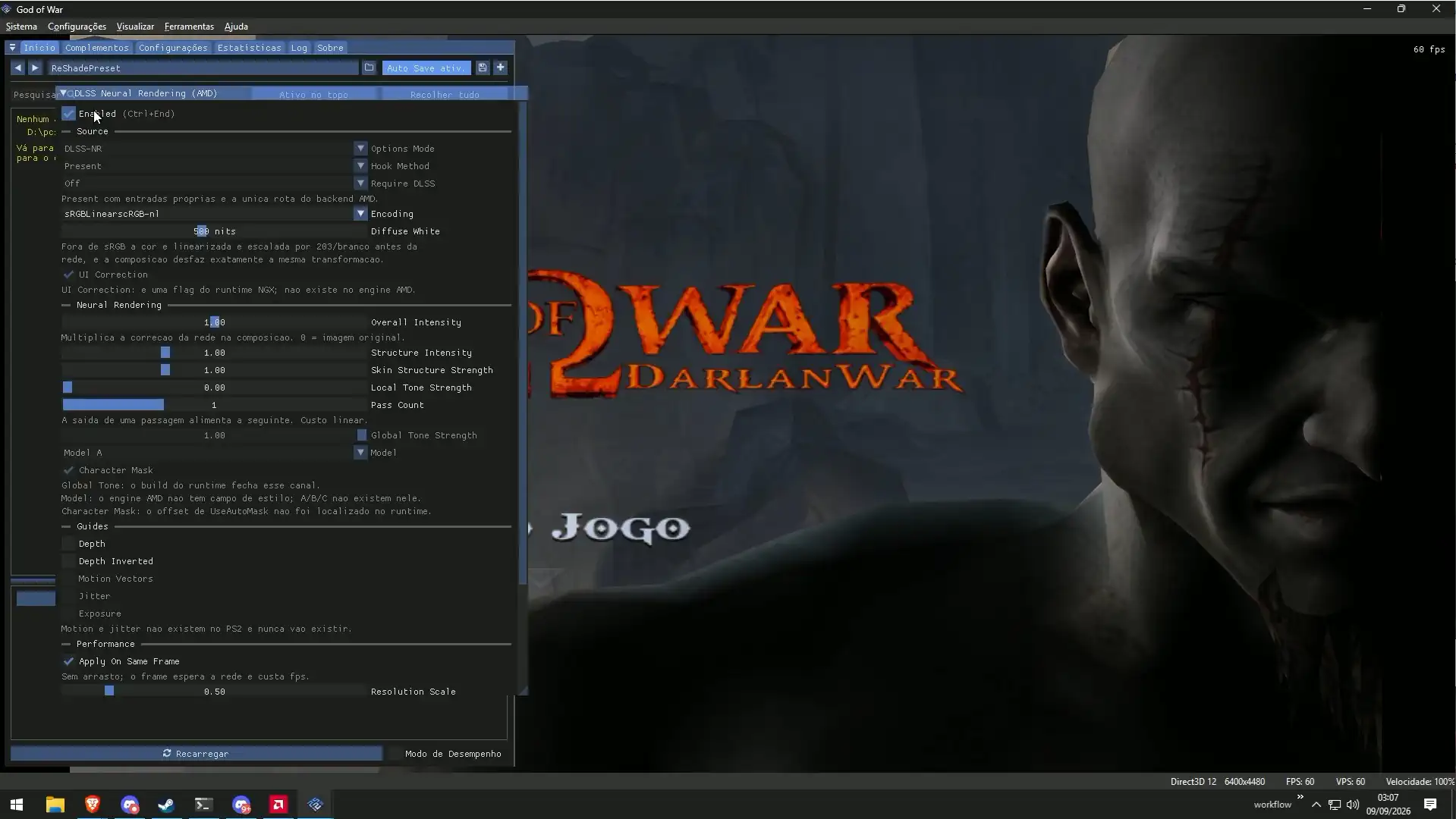Click the Structure Intensity slider
Viewport: 1456px width, 819px height.
click(214, 353)
